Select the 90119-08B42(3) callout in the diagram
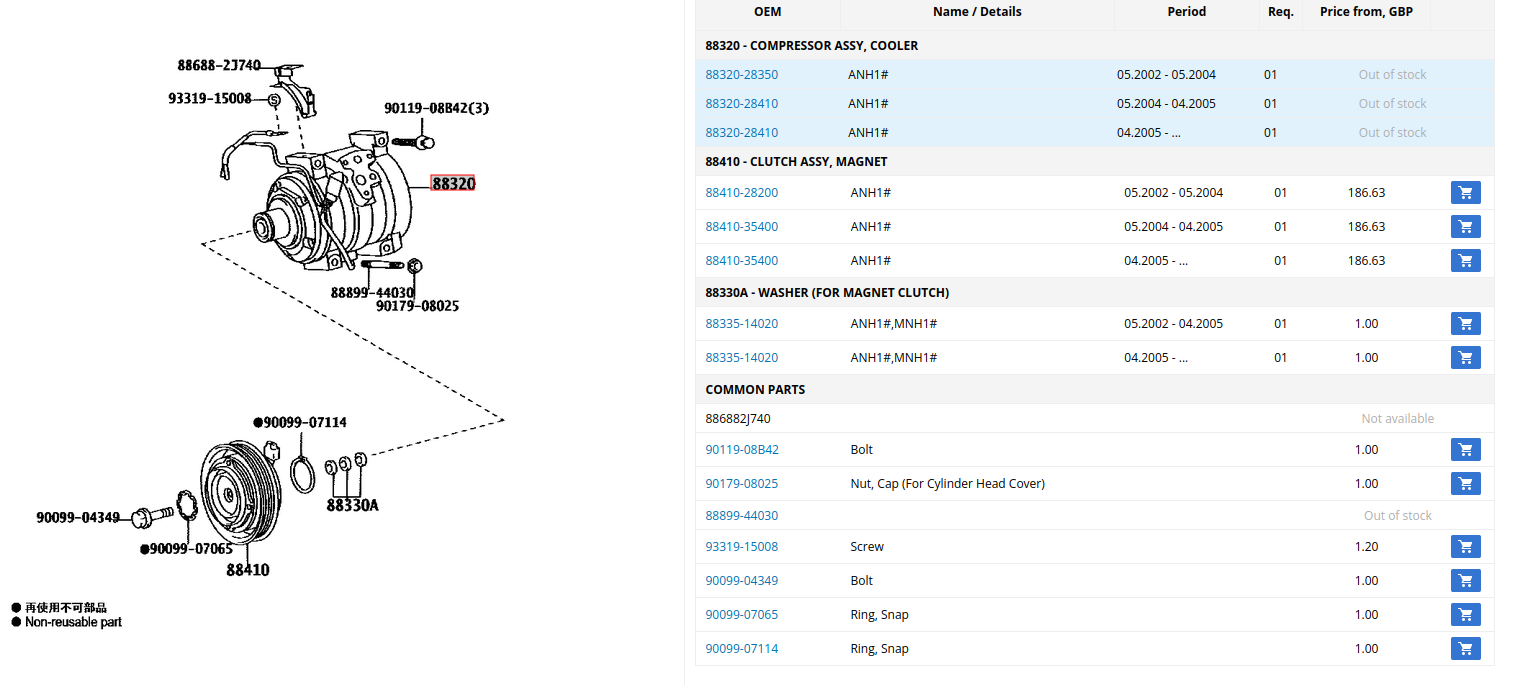The width and height of the screenshot is (1513, 685). click(x=436, y=109)
